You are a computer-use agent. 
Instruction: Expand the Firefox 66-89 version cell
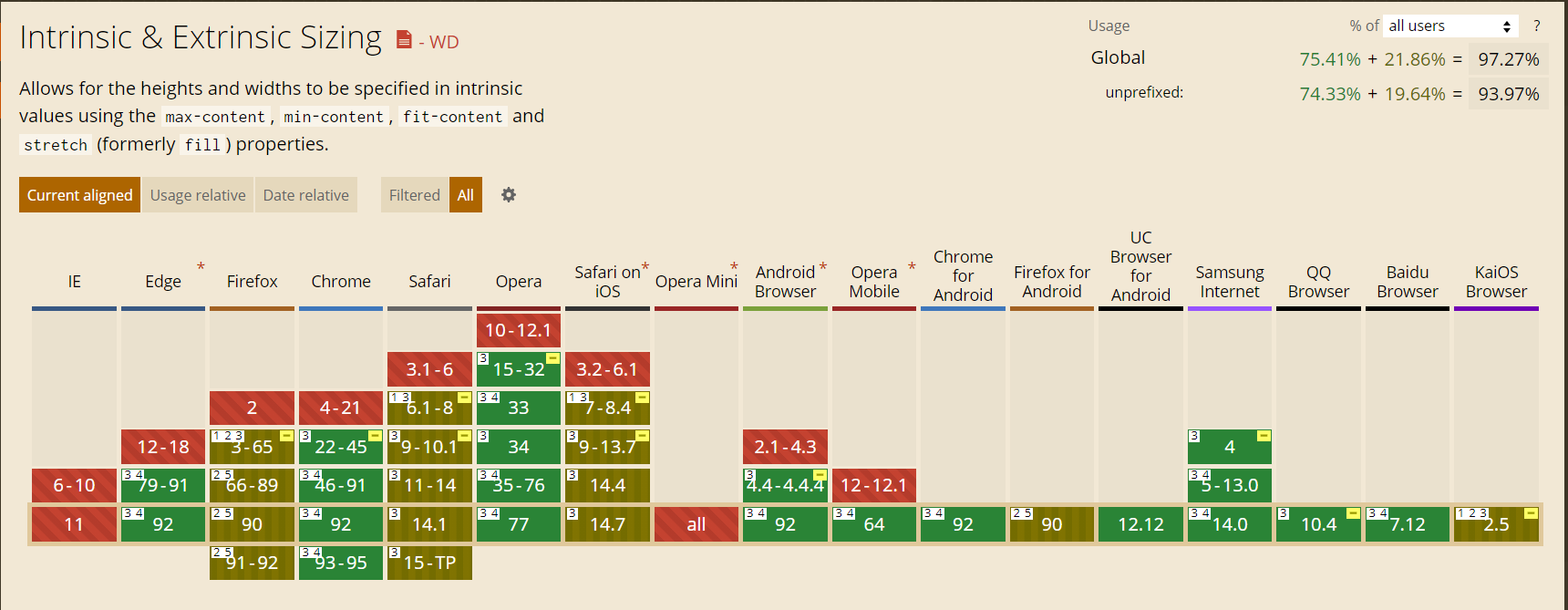pos(253,486)
